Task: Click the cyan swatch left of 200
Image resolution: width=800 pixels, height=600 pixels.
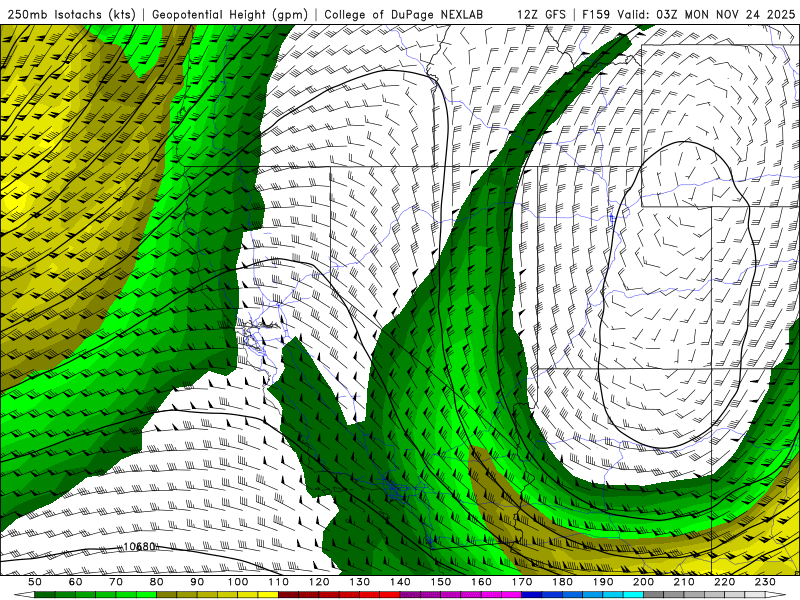Action: pyautogui.click(x=633, y=595)
